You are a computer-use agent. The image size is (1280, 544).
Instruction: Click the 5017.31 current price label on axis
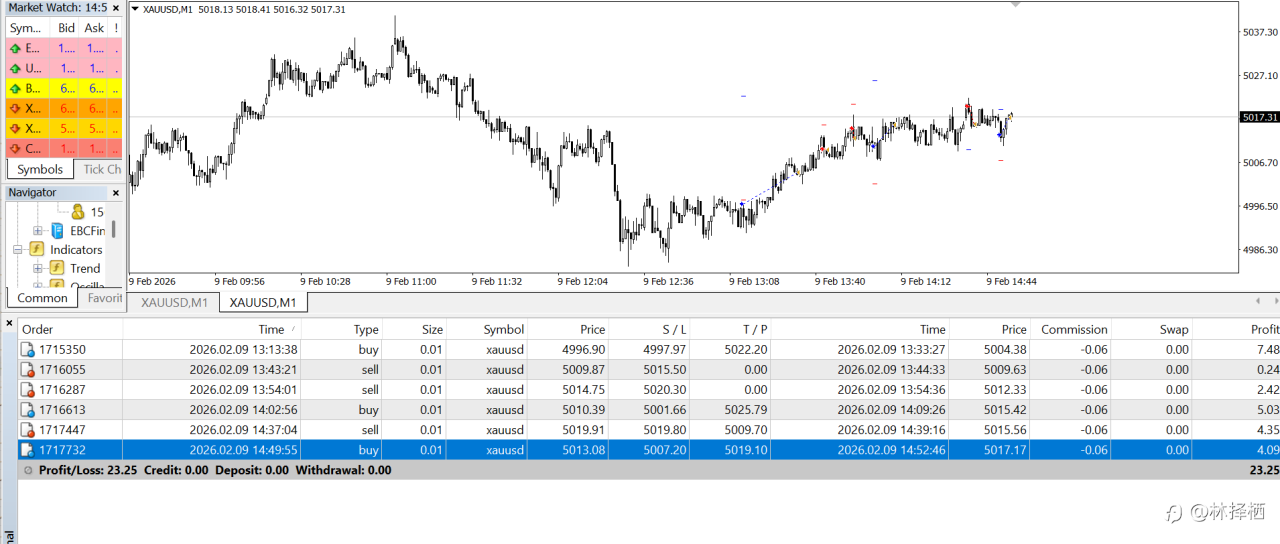coord(1258,117)
